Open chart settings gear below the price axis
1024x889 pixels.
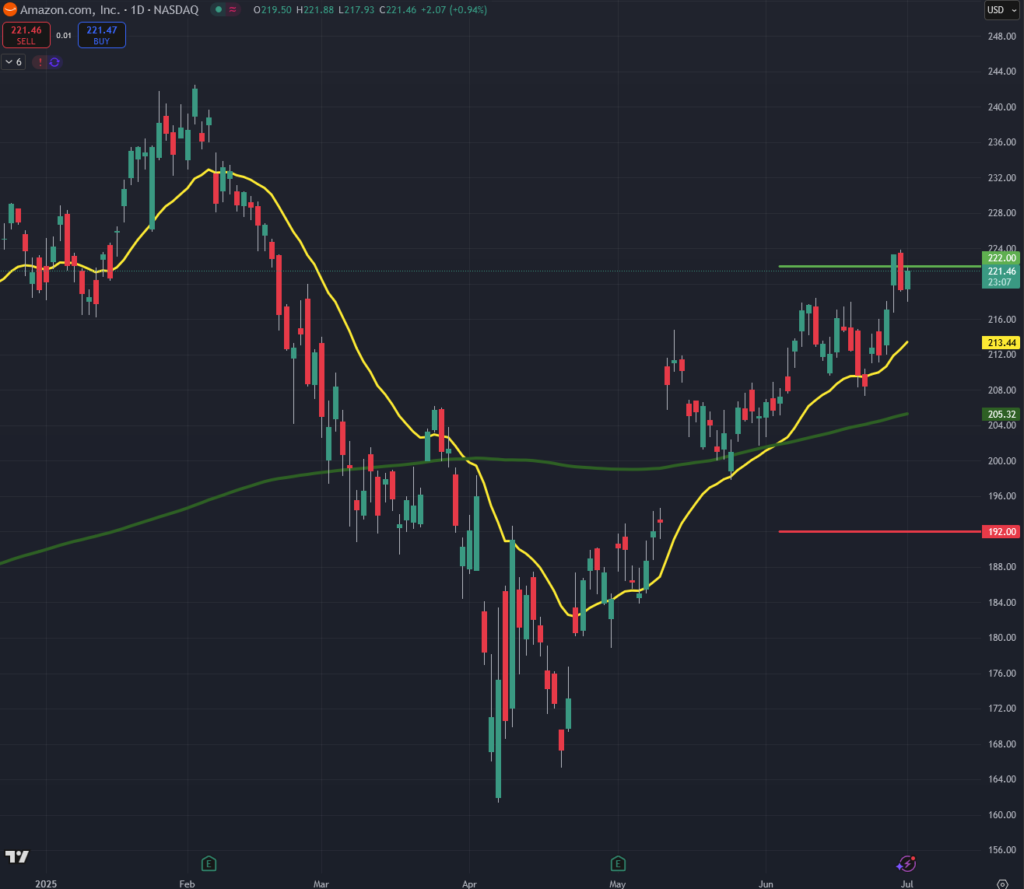click(1002, 884)
